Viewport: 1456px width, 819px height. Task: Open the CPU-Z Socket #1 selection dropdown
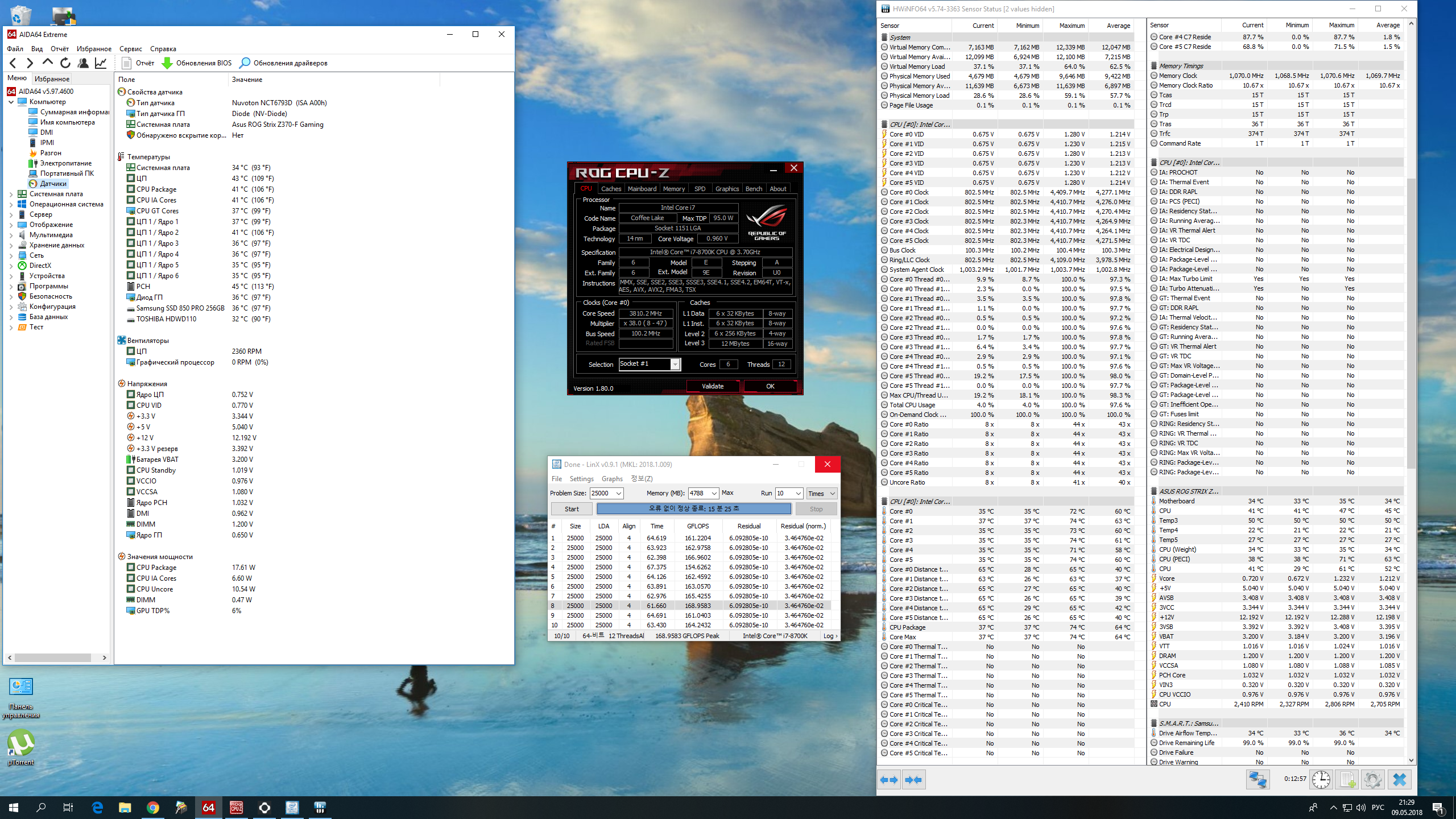click(675, 364)
